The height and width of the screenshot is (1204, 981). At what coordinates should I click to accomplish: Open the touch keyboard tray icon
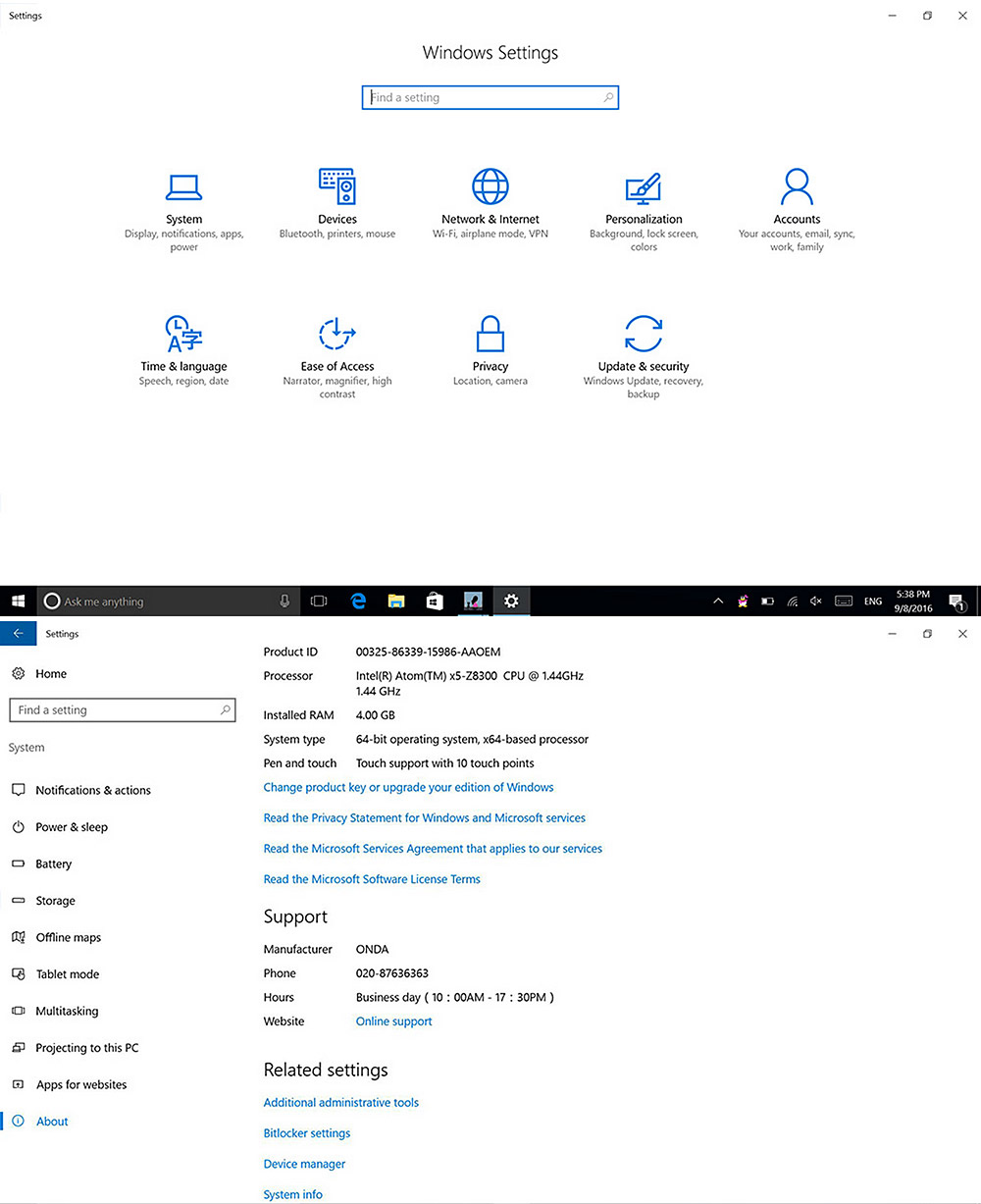coord(843,601)
